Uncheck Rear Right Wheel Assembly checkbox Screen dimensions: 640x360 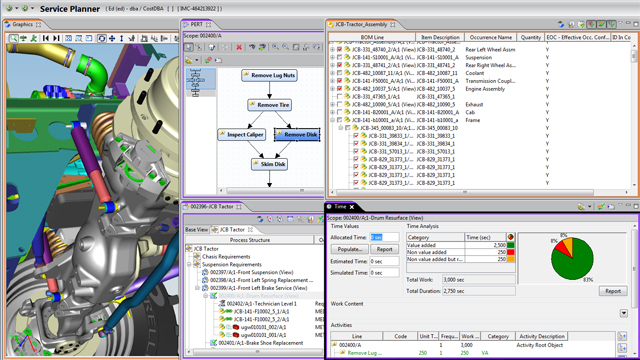coord(340,65)
